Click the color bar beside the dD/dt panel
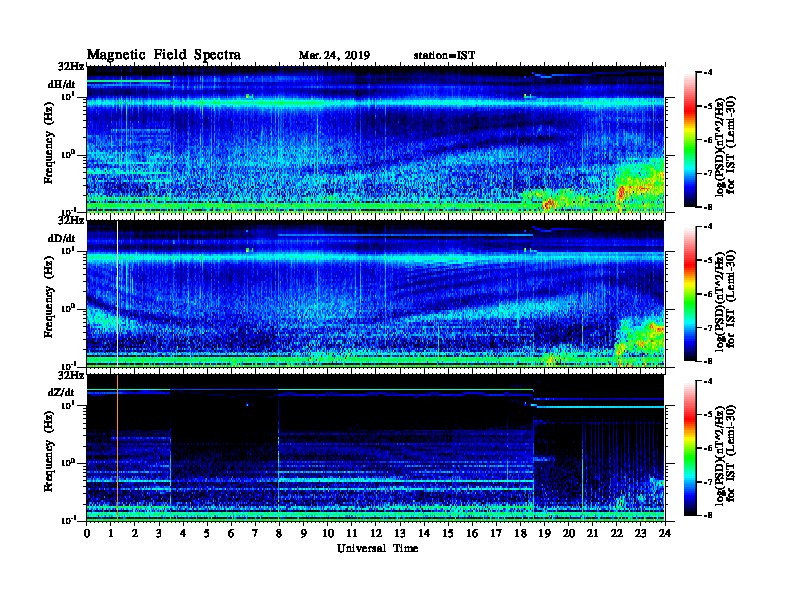This screenshot has width=792, height=612. point(690,294)
